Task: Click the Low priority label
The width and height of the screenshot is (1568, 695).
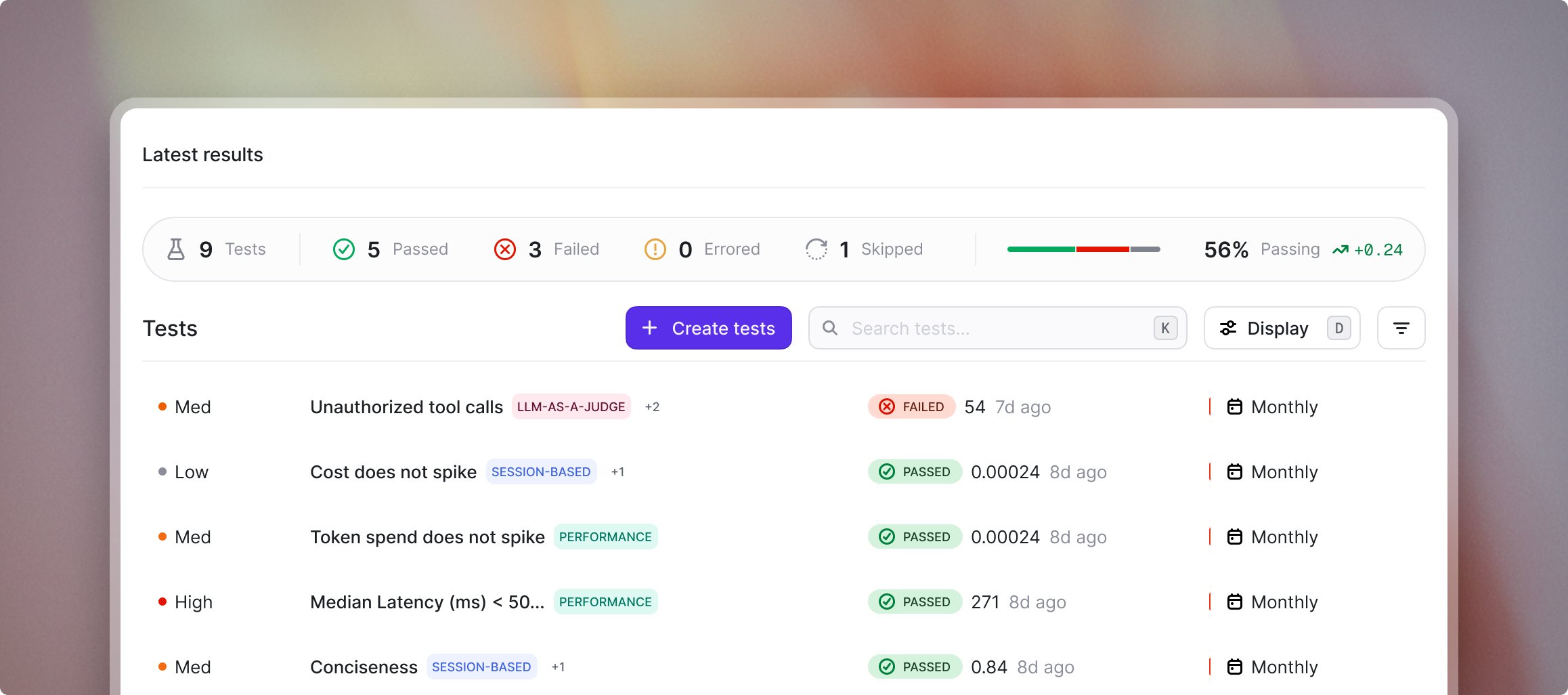Action: [192, 471]
